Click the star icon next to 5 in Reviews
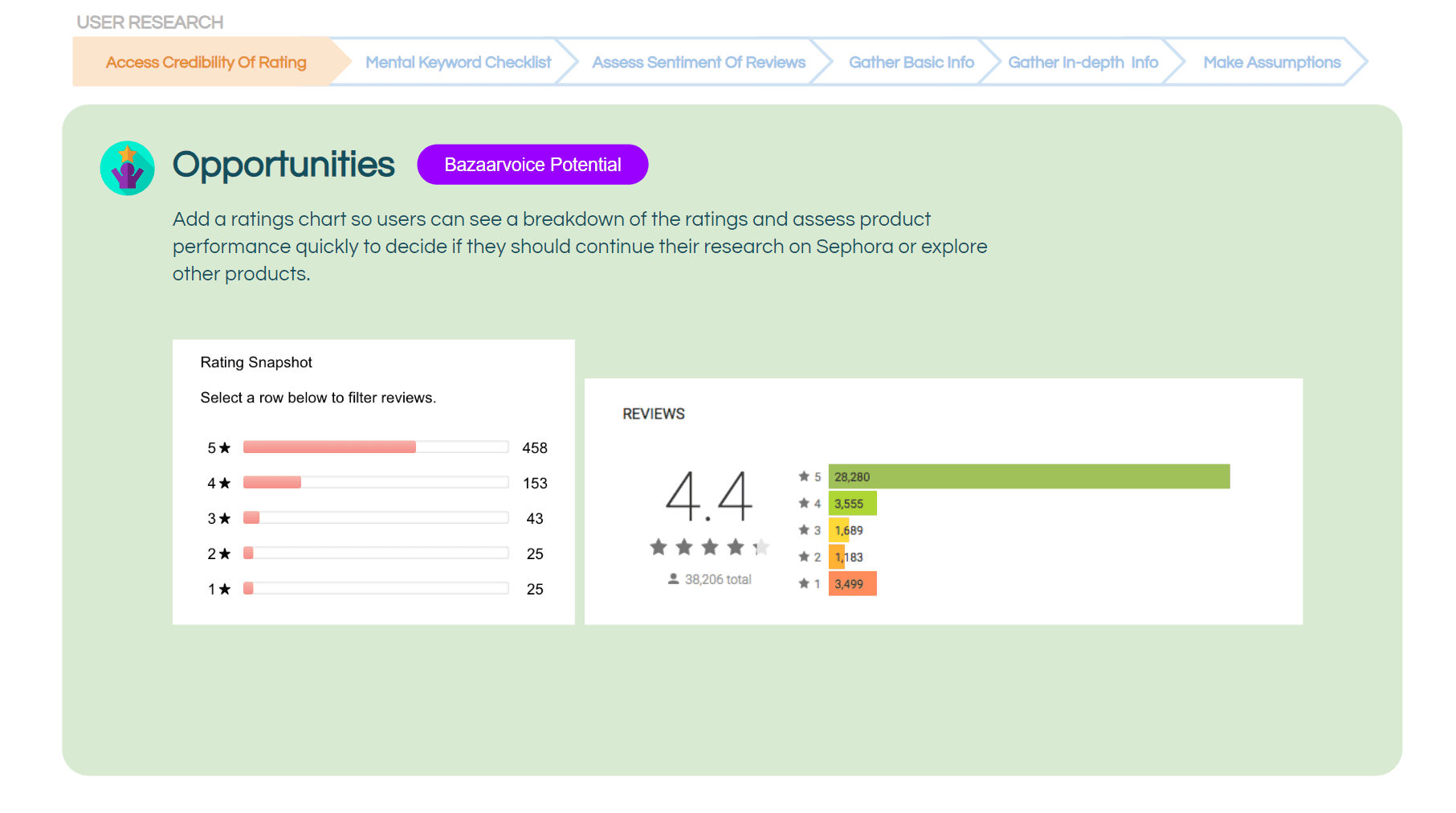 tap(804, 476)
